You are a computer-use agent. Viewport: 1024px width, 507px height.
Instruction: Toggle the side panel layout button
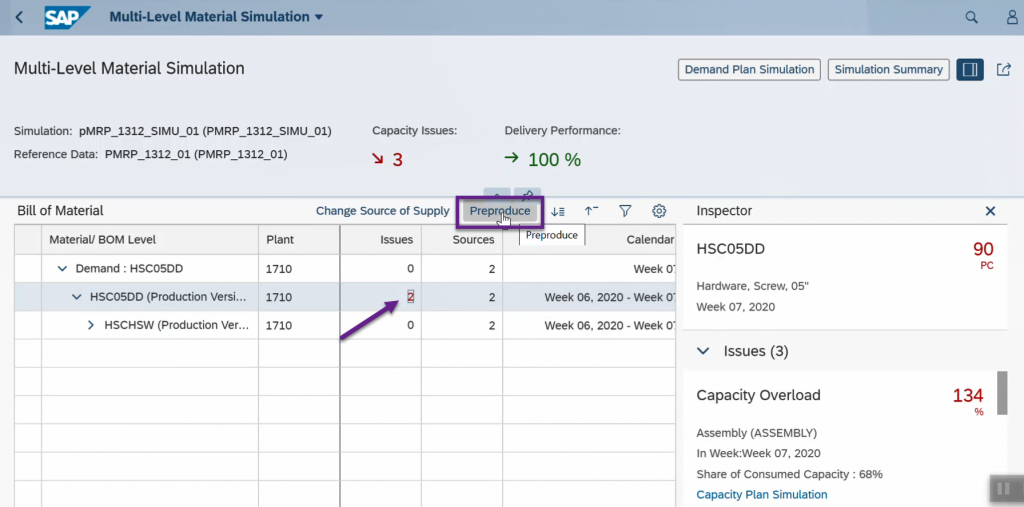point(970,69)
